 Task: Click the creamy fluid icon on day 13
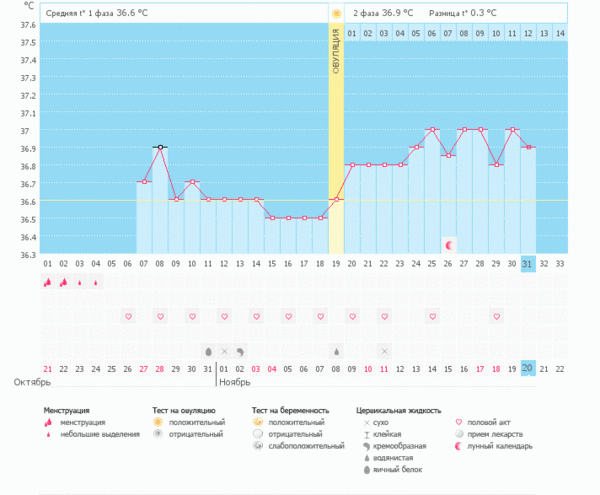point(240,351)
